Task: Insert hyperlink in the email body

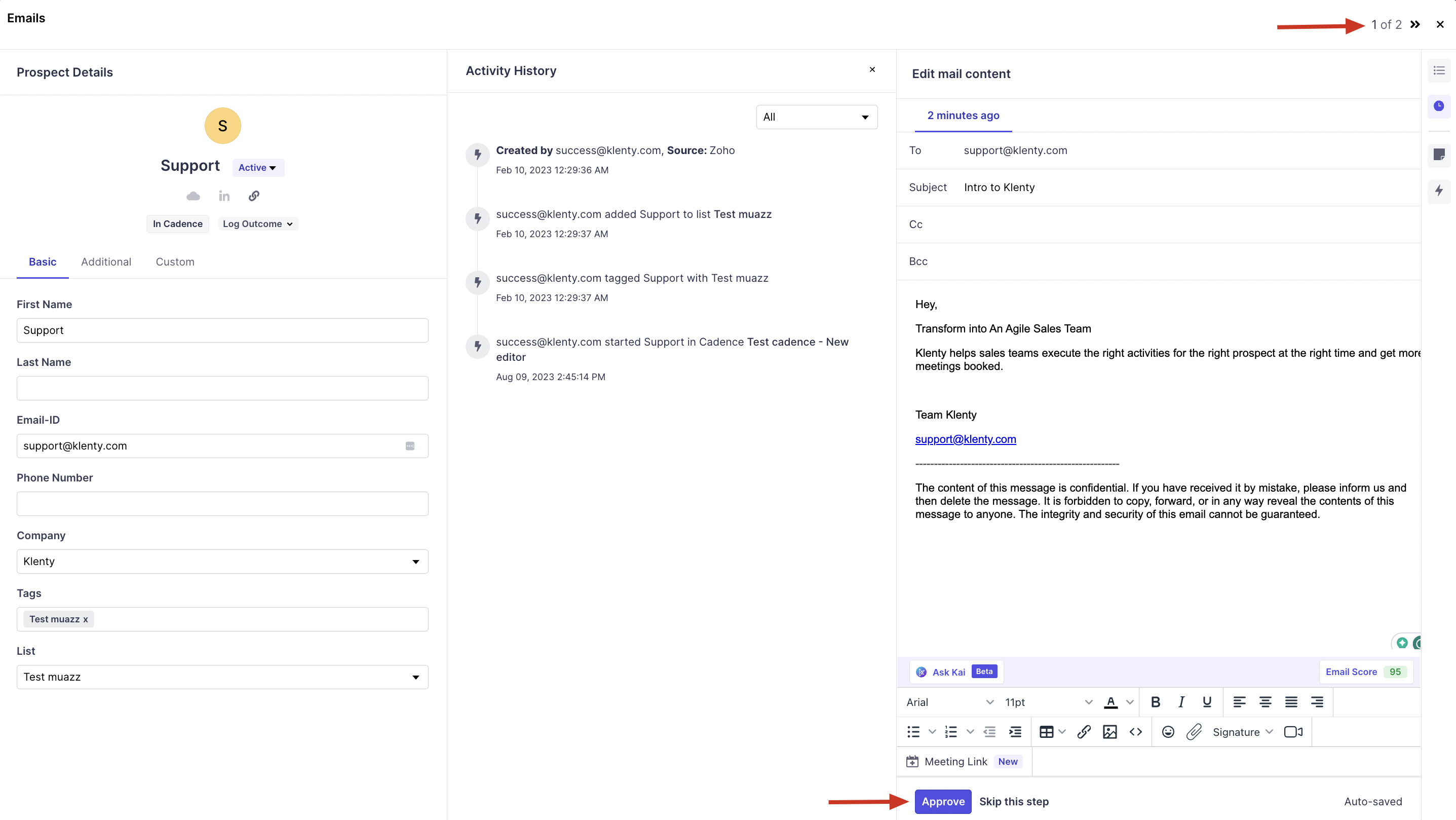Action: coord(1084,732)
